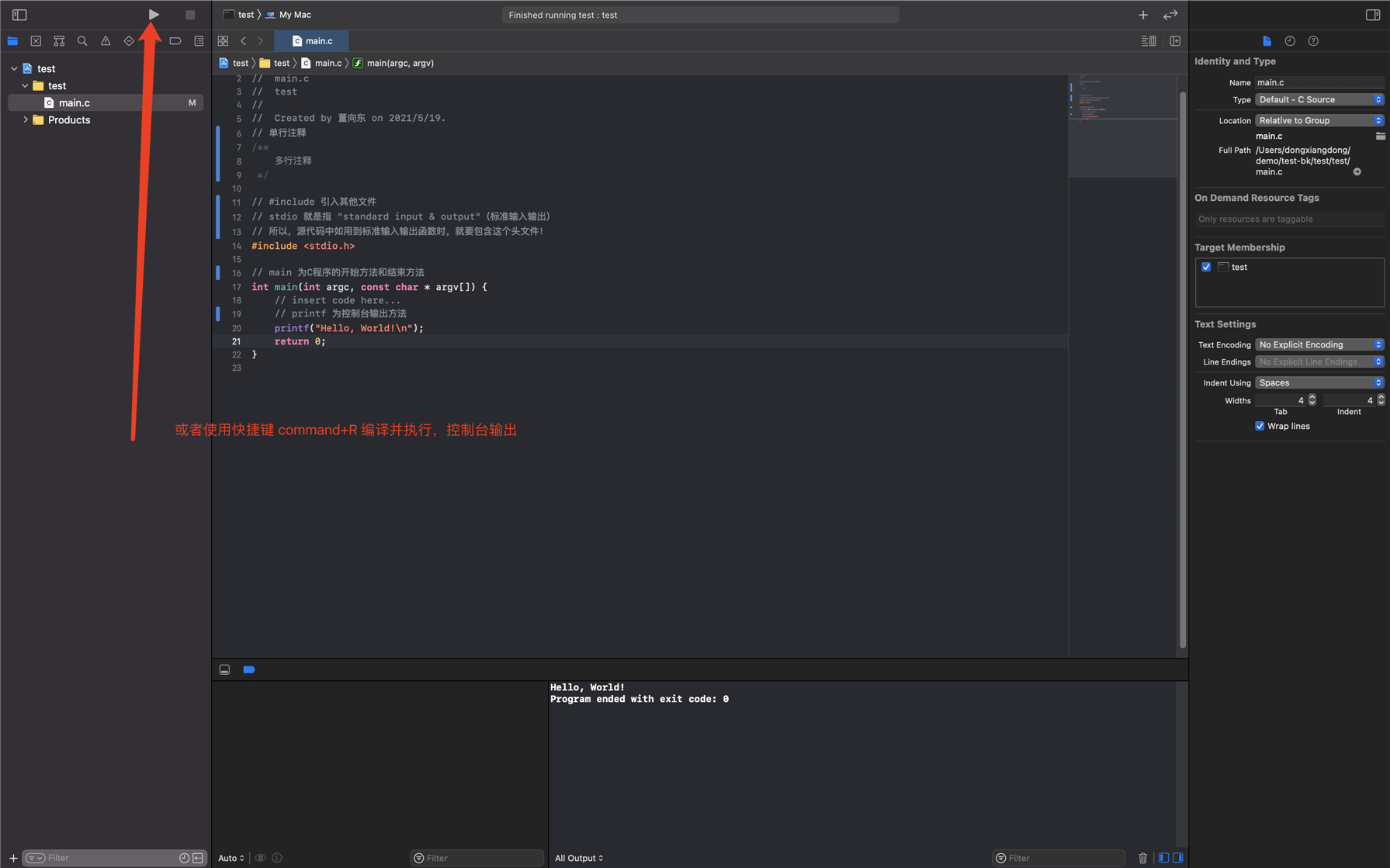
Task: Toggle the navigator sidebar visibility
Action: coord(19,15)
